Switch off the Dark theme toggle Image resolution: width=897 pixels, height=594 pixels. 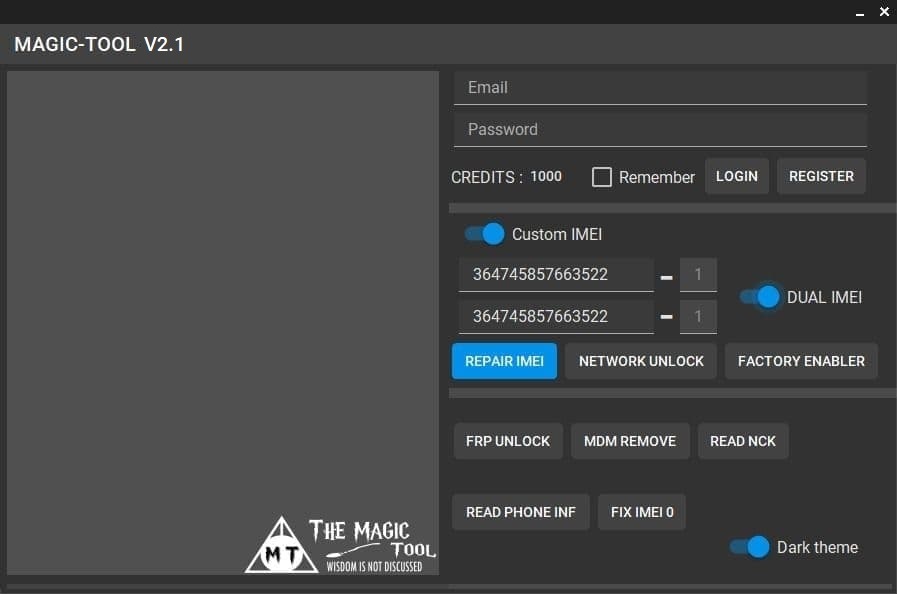click(x=748, y=547)
